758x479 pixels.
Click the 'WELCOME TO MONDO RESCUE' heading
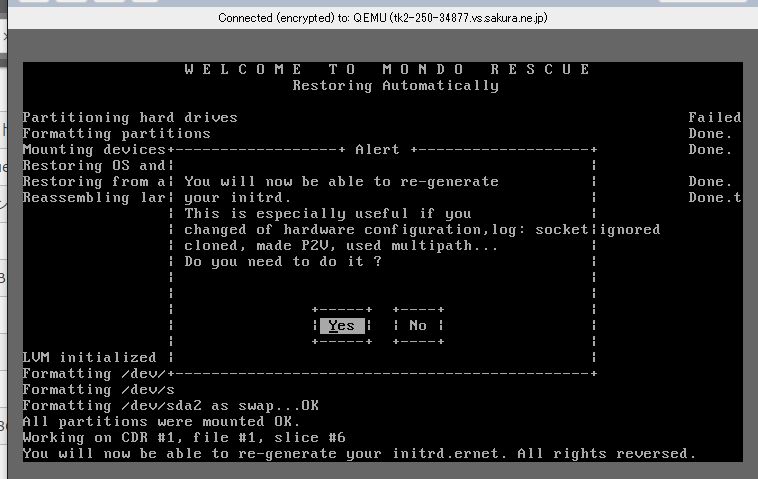tap(388, 69)
